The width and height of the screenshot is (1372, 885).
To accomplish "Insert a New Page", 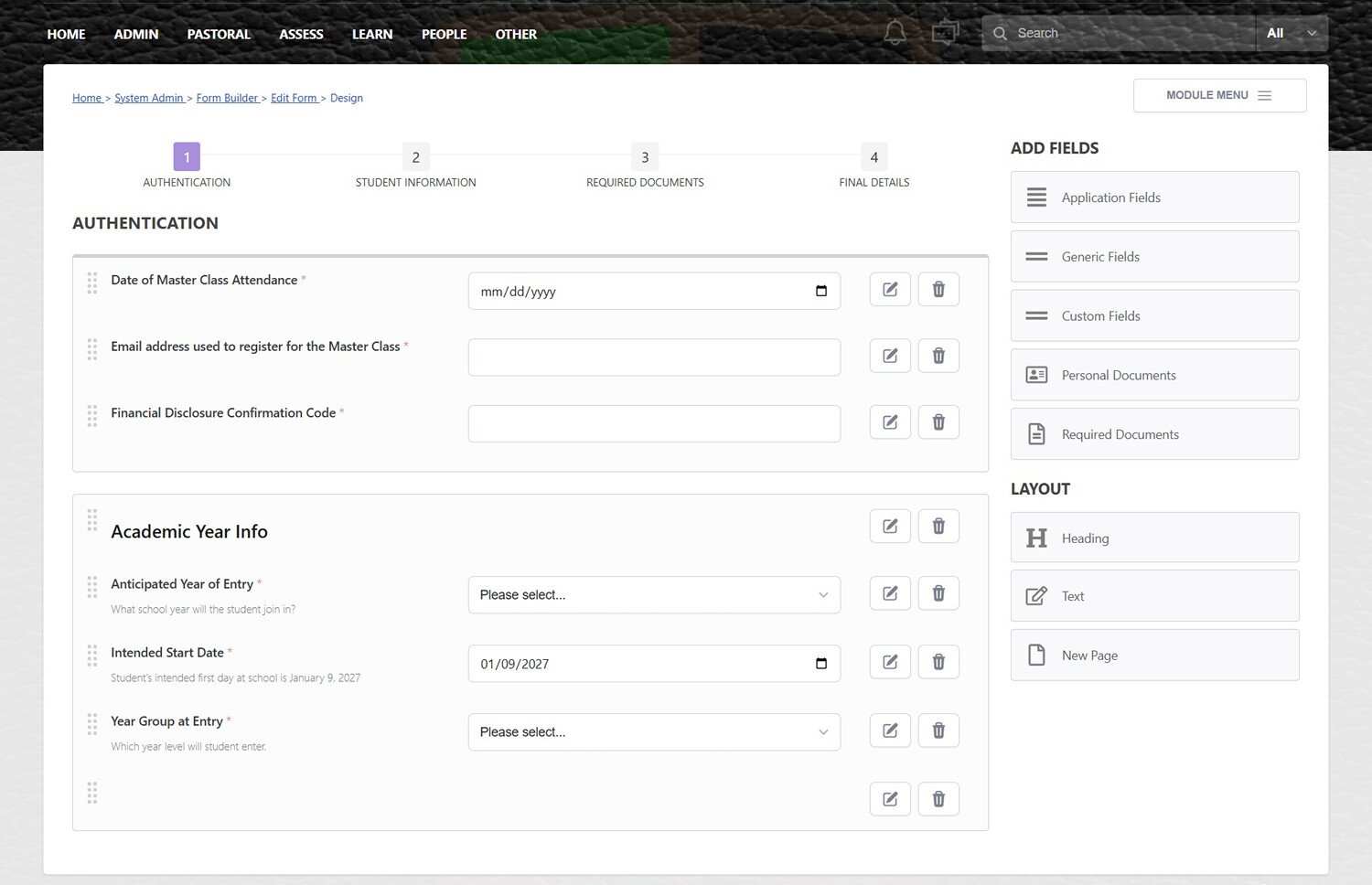I will (1154, 655).
